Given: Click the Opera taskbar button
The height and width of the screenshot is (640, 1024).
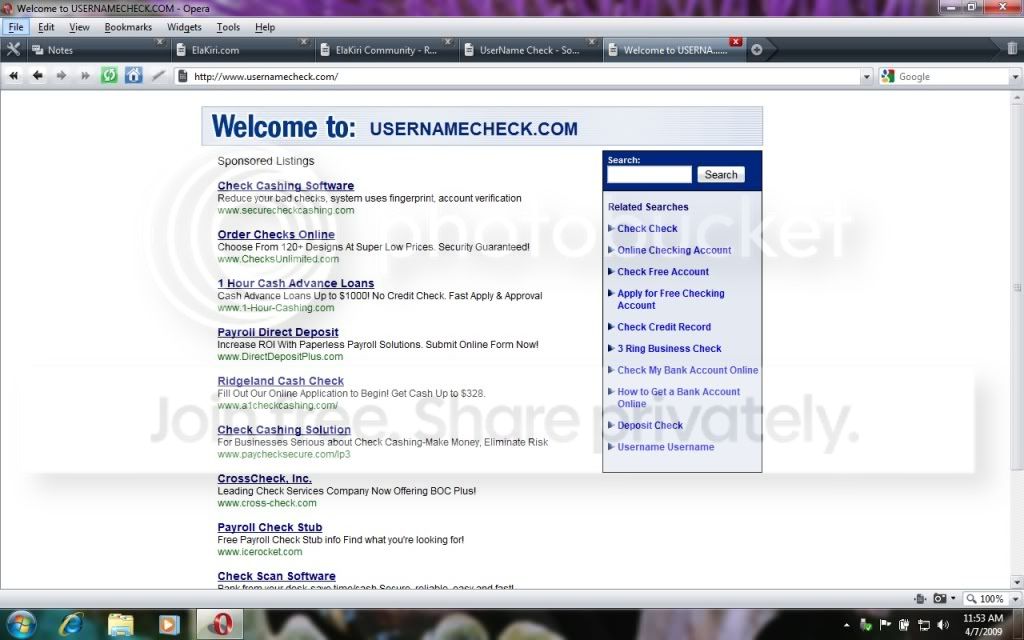Looking at the screenshot, I should (220, 625).
